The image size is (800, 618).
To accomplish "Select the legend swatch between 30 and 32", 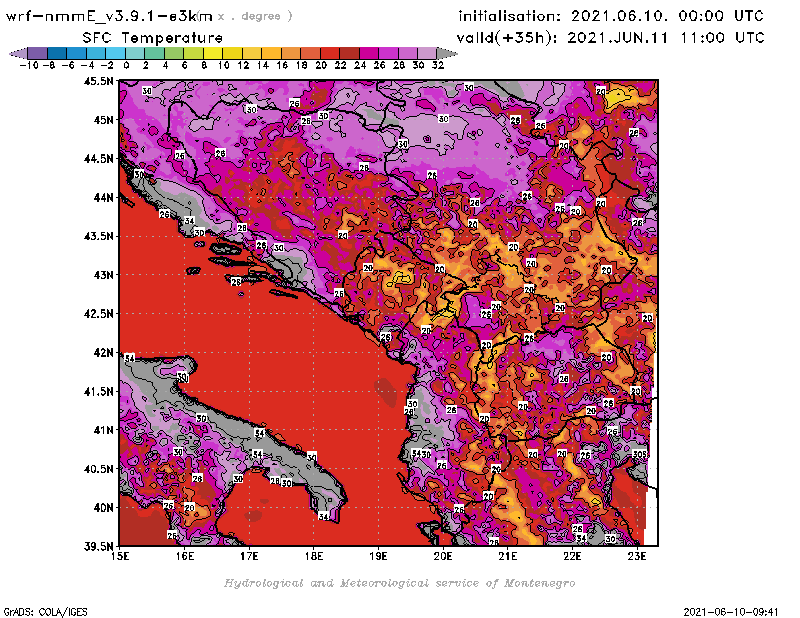I will pos(427,53).
